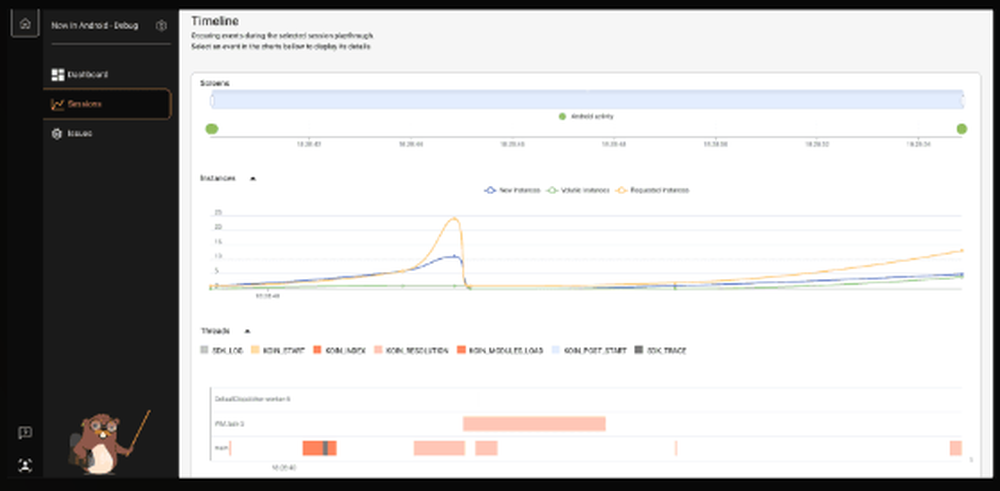Collapse the Instances chart section
Image resolution: width=1000 pixels, height=491 pixels.
pyautogui.click(x=253, y=179)
